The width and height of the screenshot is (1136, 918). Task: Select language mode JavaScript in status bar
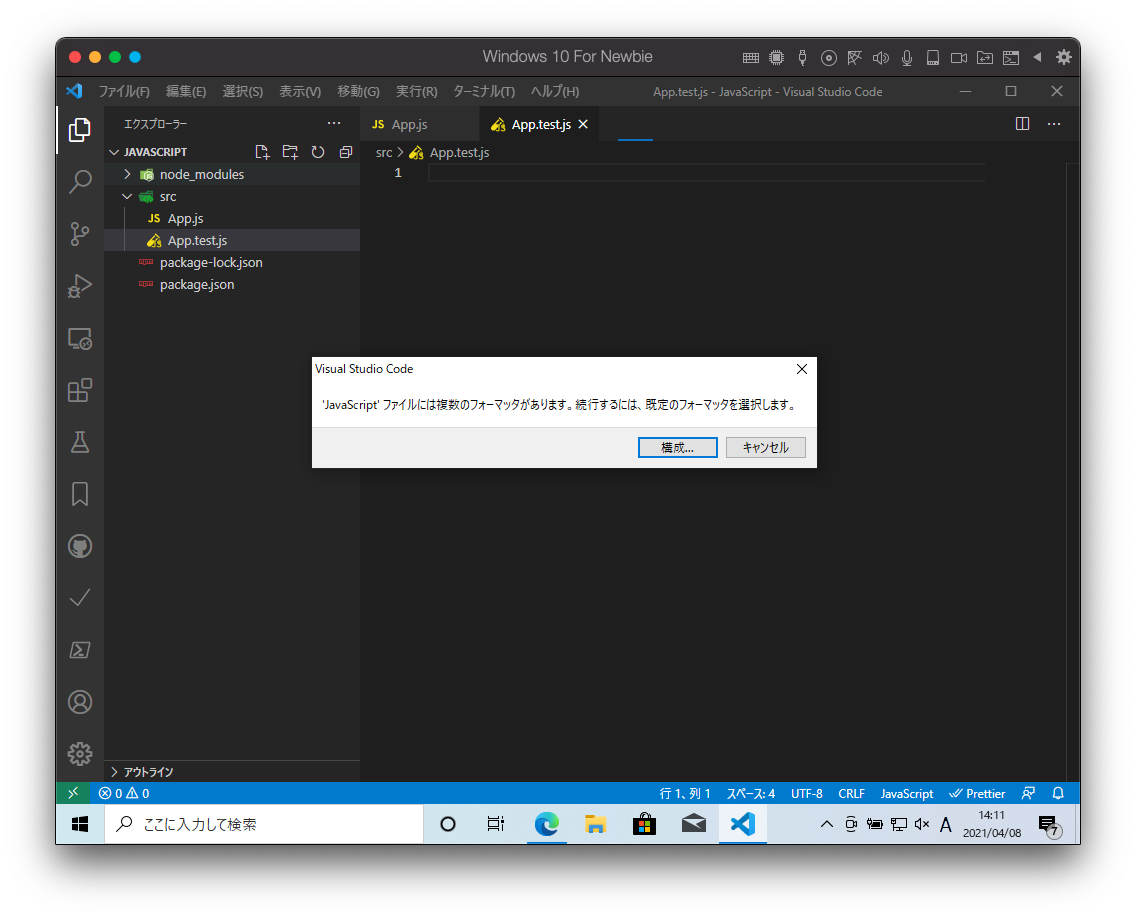point(906,793)
